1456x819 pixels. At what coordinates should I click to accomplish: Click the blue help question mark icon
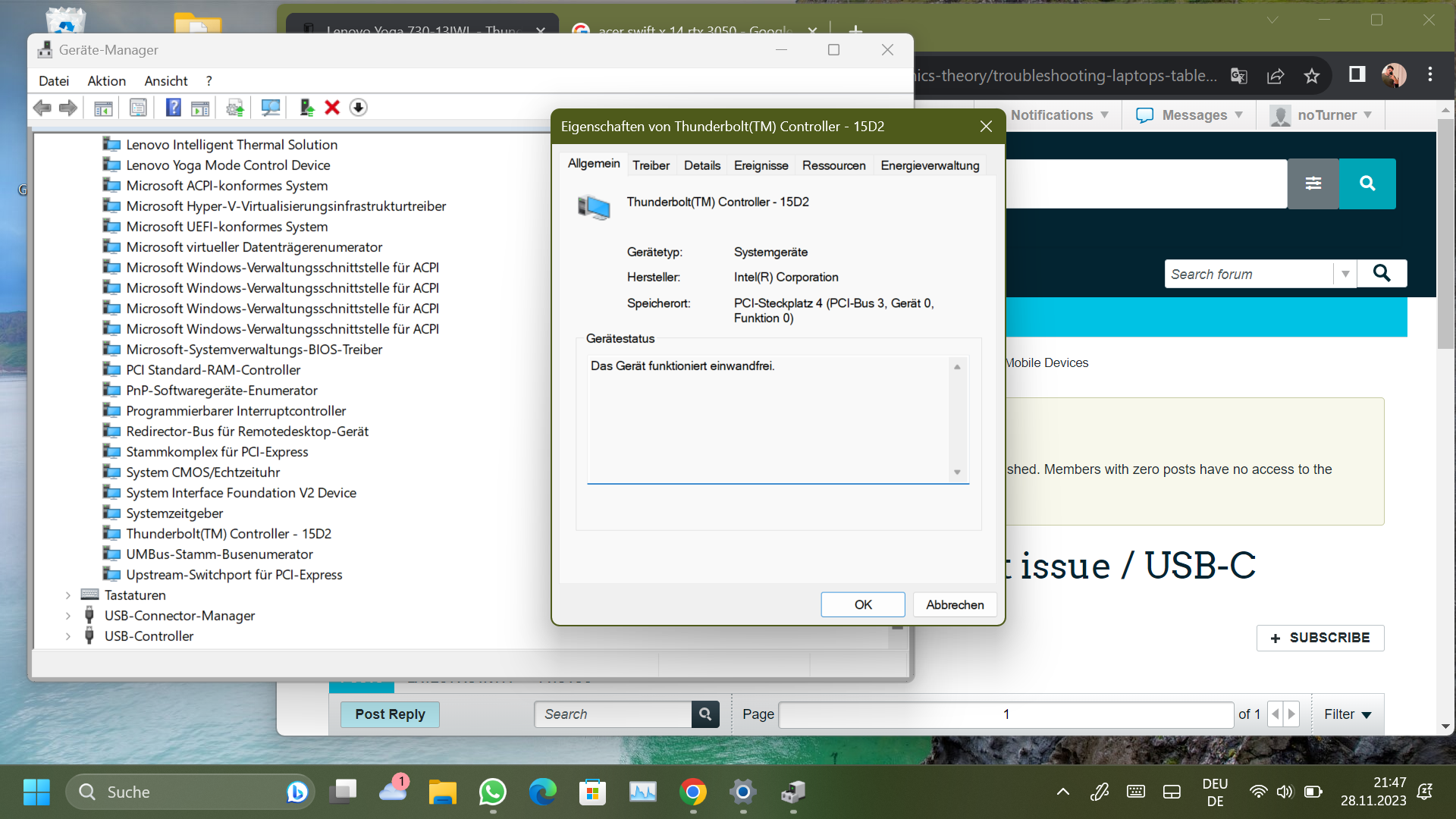click(x=174, y=108)
